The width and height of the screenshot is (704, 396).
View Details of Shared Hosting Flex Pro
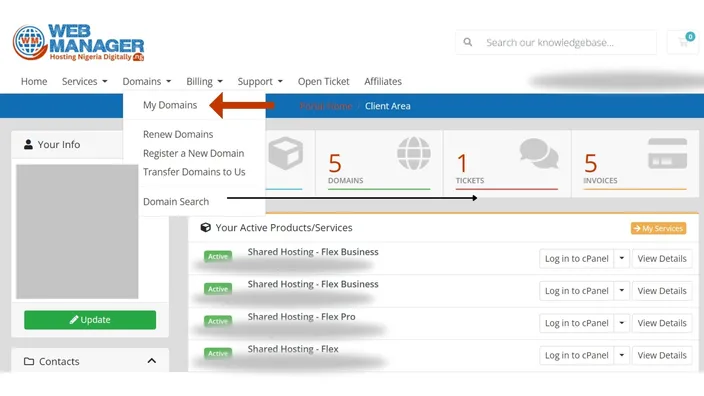(x=662, y=323)
